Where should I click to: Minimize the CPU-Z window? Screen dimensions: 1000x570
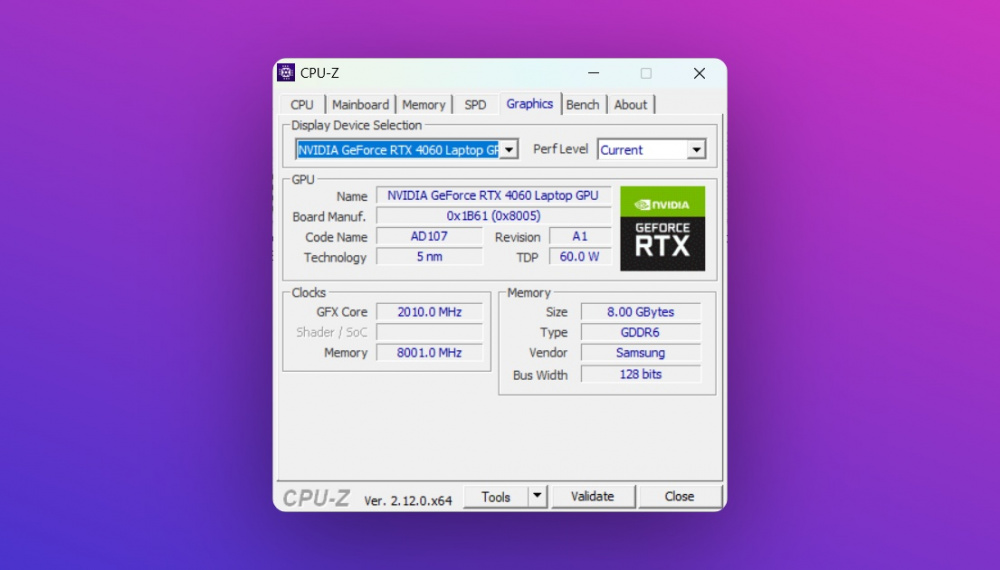coord(594,73)
